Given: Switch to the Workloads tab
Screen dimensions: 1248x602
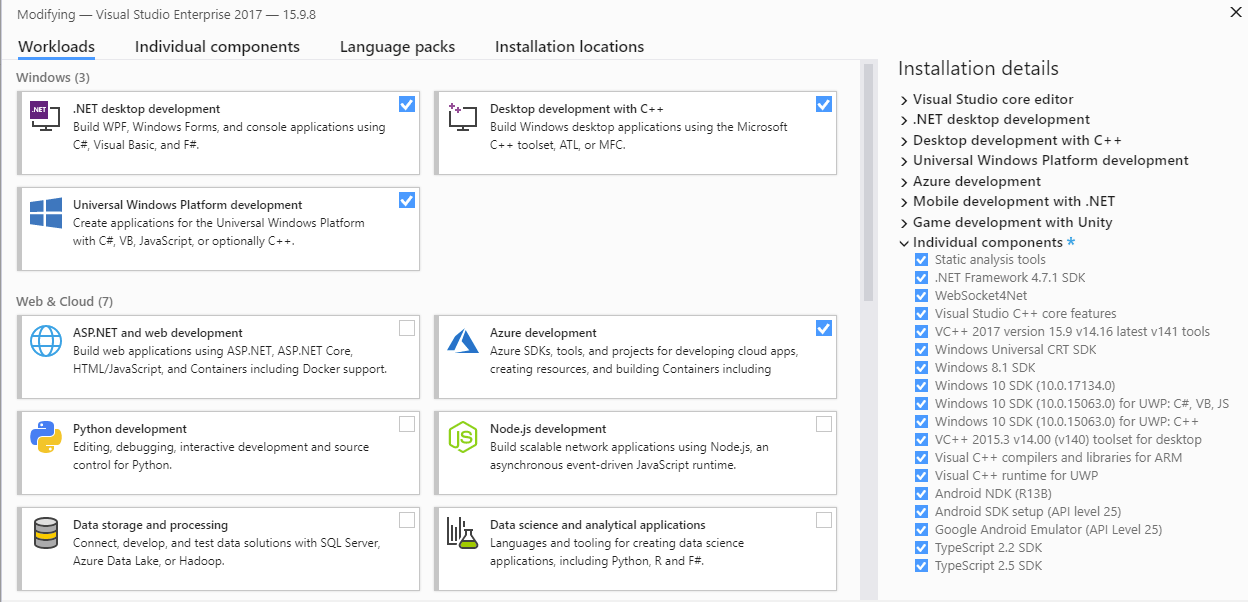Looking at the screenshot, I should click(x=56, y=47).
